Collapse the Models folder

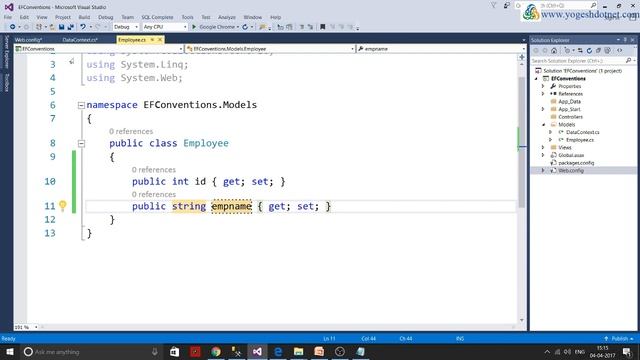[x=543, y=124]
